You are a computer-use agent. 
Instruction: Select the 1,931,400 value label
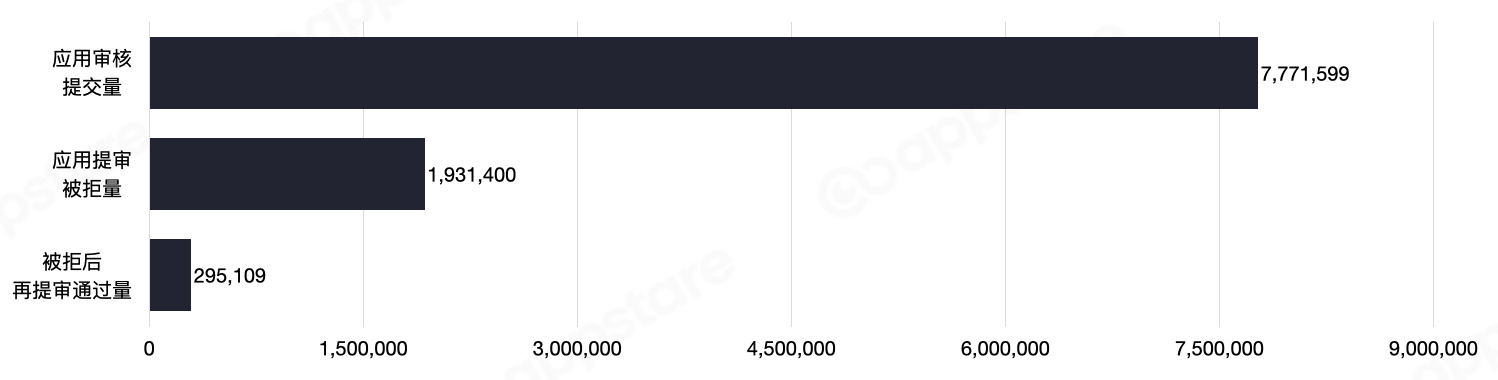click(472, 175)
